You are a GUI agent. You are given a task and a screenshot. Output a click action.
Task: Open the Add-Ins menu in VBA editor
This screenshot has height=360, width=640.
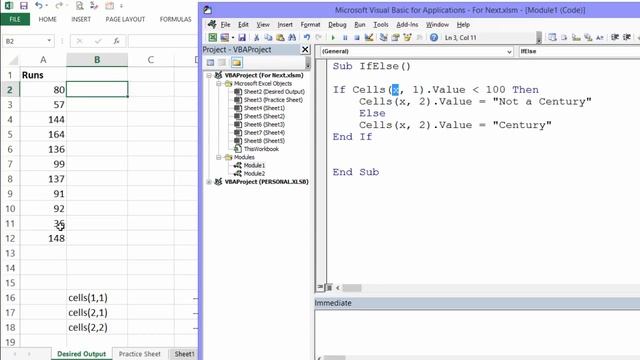click(x=407, y=24)
